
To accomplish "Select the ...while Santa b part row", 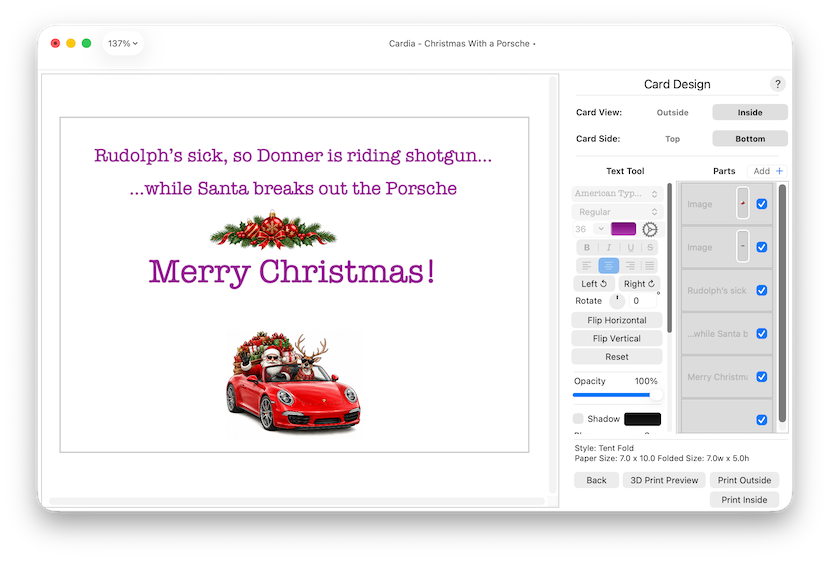I will click(726, 333).
